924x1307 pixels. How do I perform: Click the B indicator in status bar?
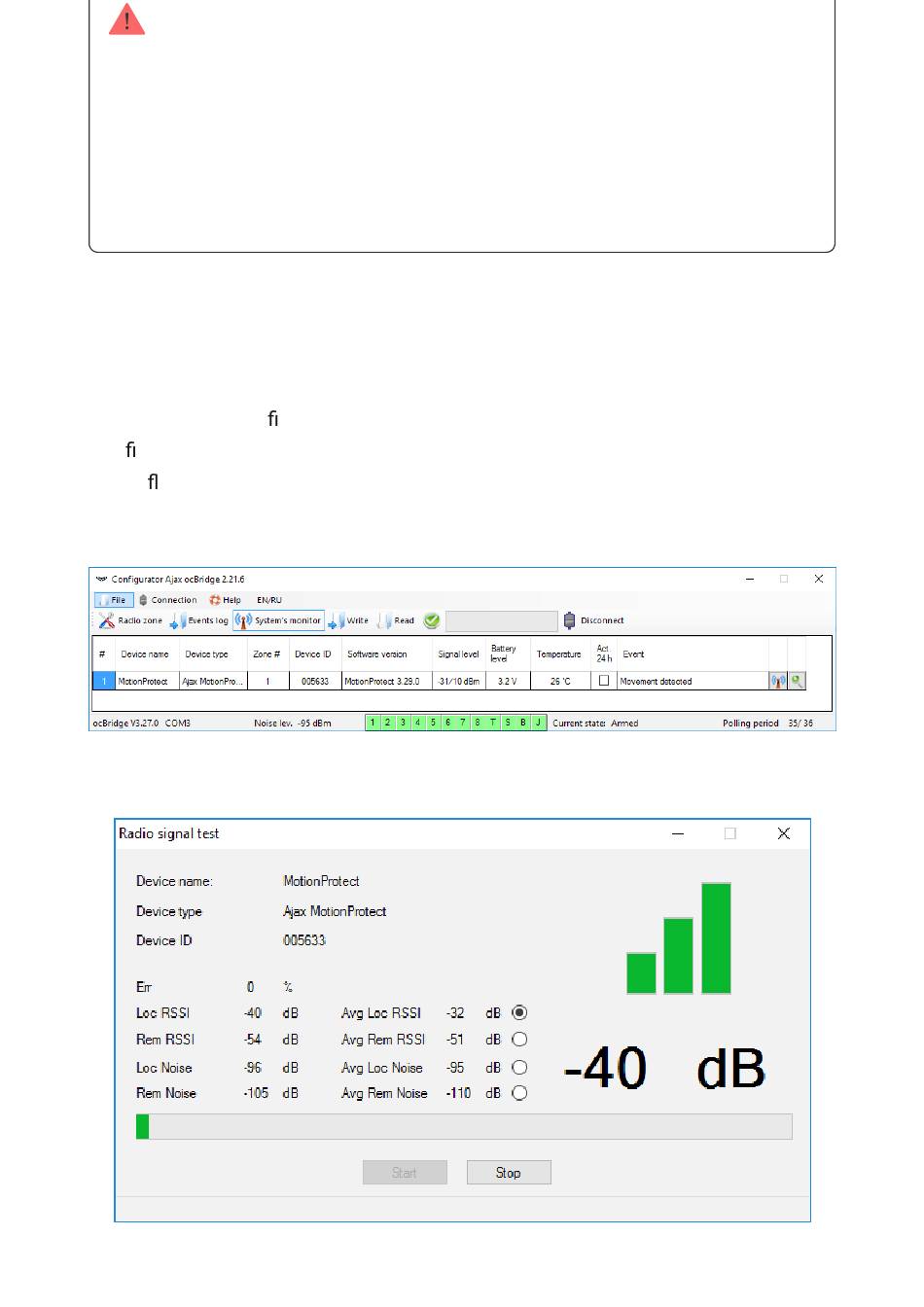[523, 723]
